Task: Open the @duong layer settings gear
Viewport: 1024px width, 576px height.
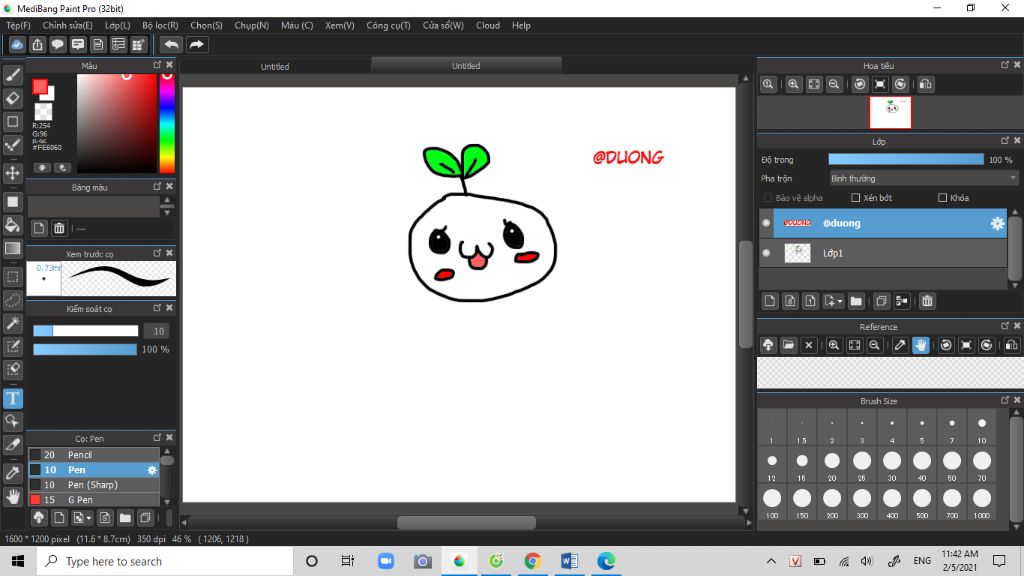Action: [997, 223]
